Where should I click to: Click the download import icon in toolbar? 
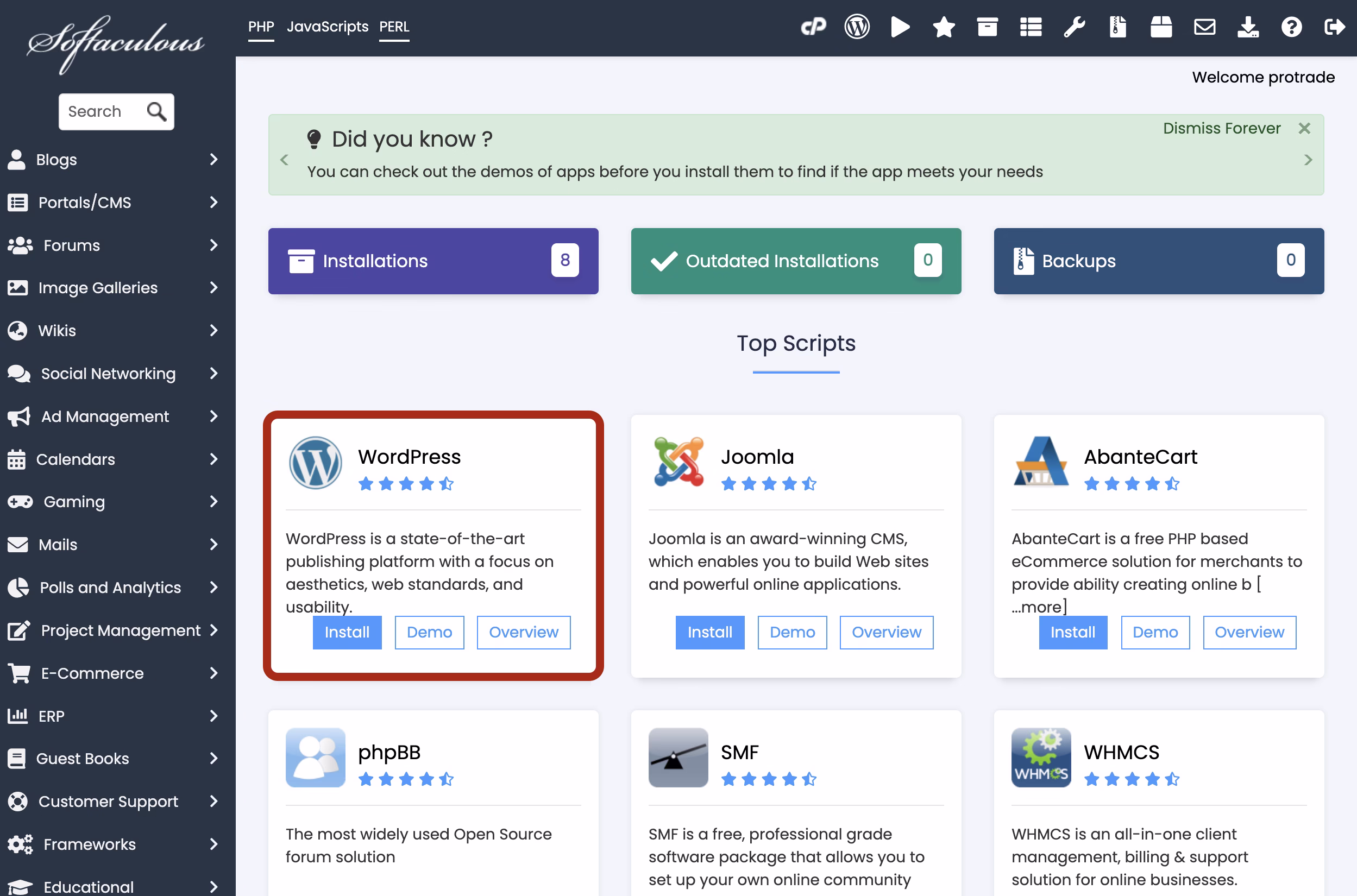tap(1248, 27)
